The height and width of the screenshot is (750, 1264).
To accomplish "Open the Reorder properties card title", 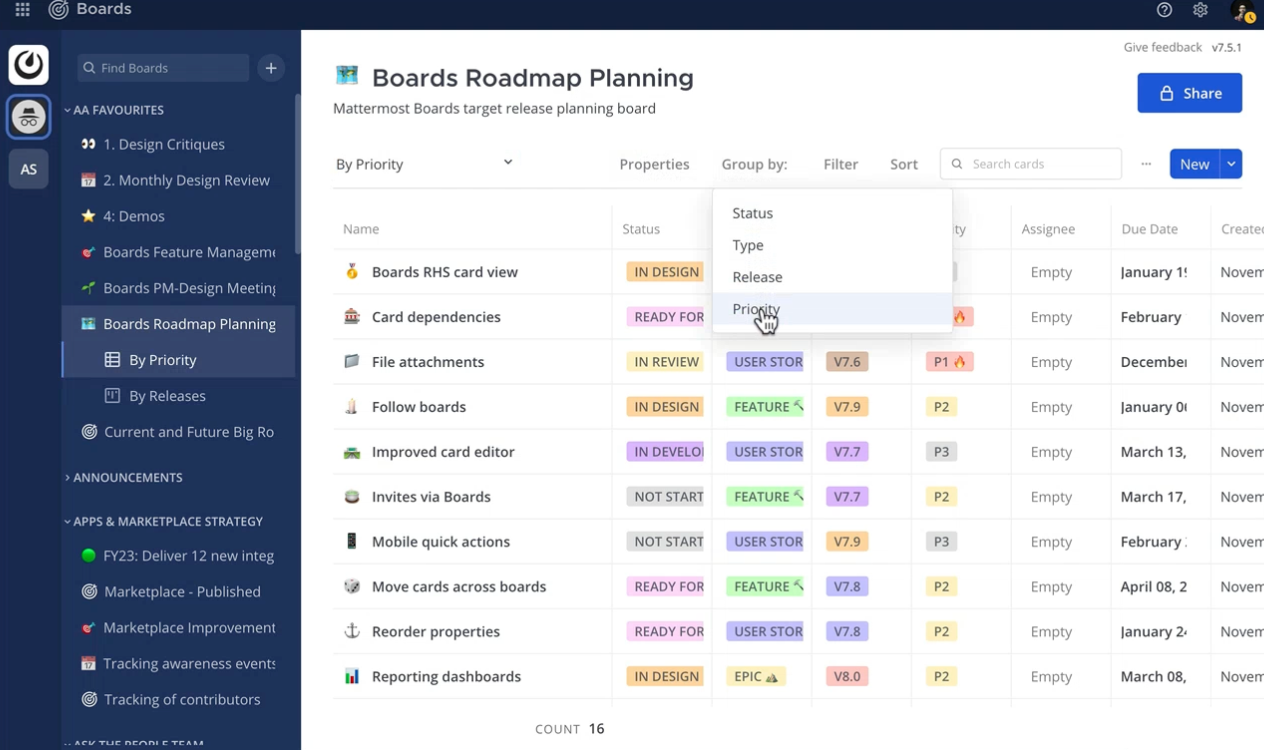I will click(x=436, y=632).
